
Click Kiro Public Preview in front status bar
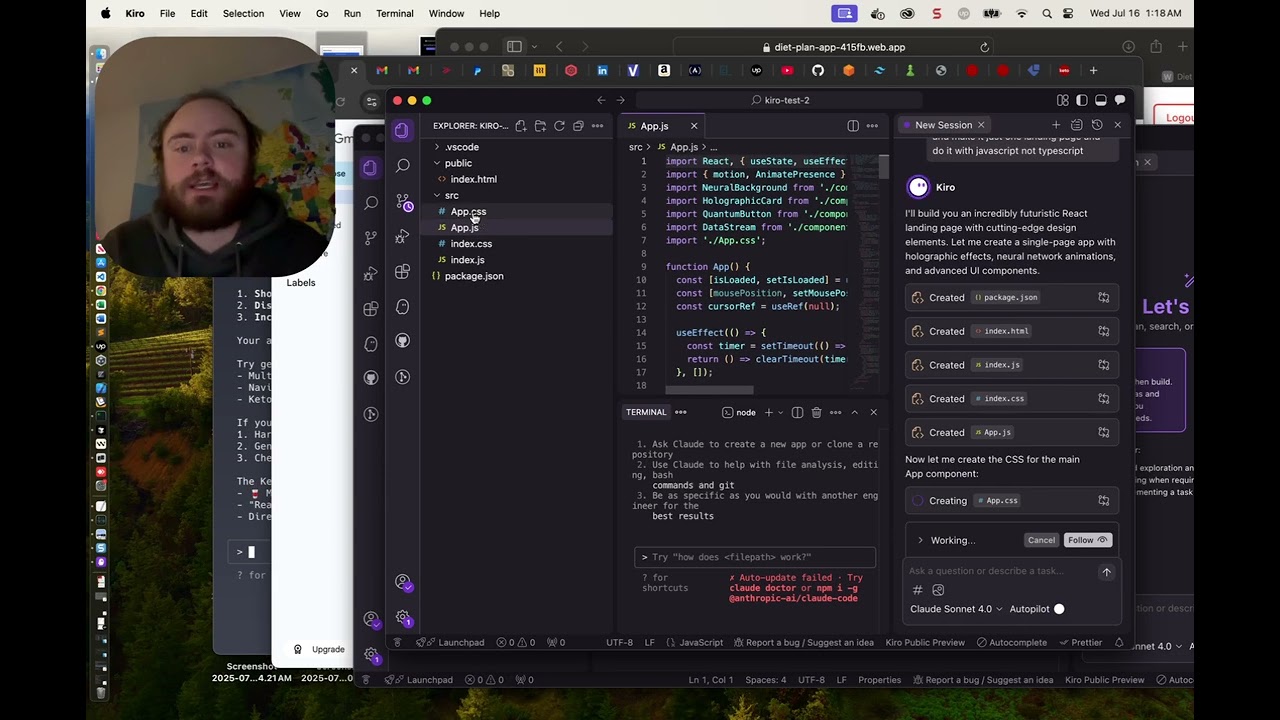point(925,642)
